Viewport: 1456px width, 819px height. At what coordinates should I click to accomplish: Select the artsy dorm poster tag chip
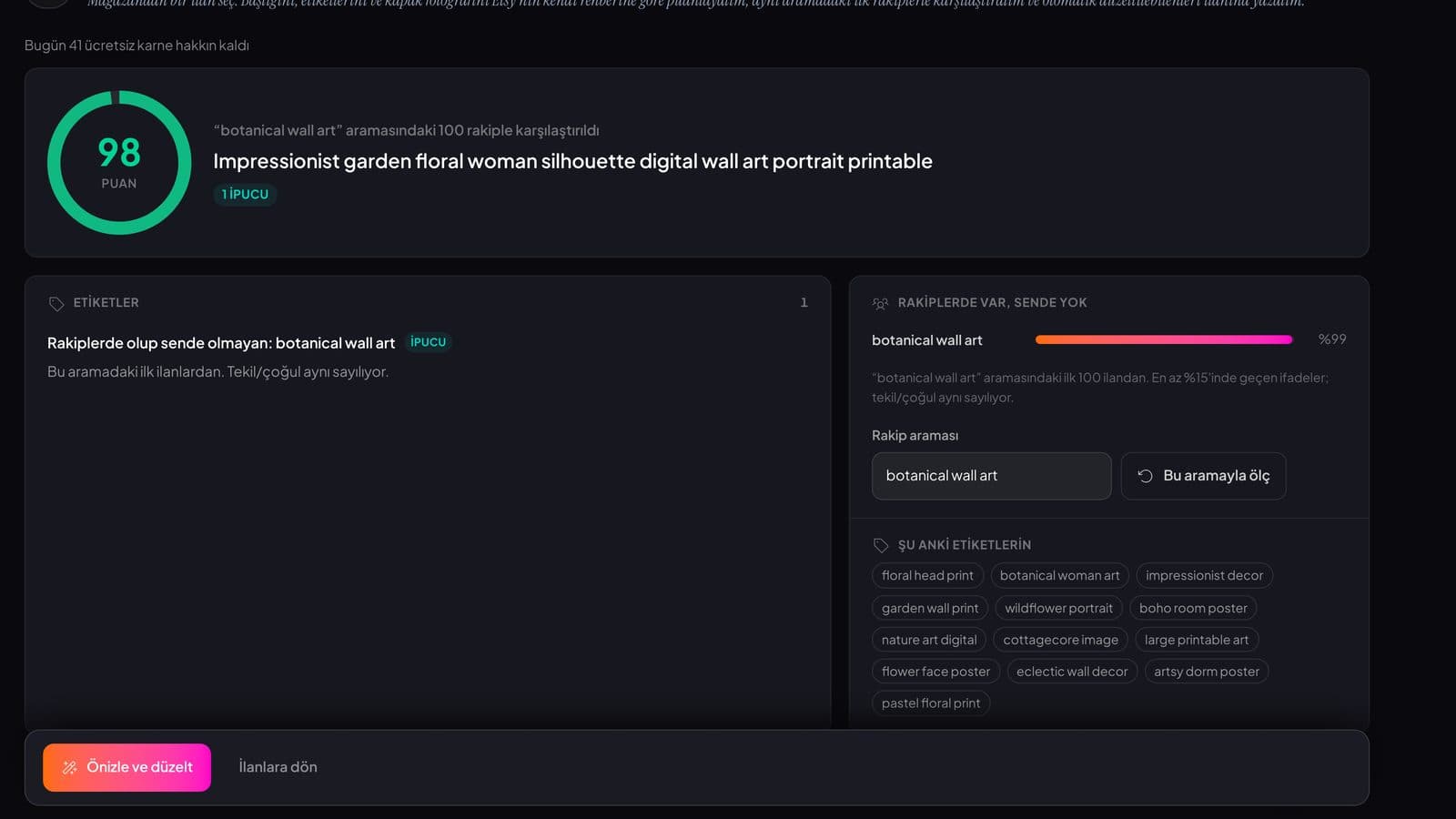(1207, 672)
